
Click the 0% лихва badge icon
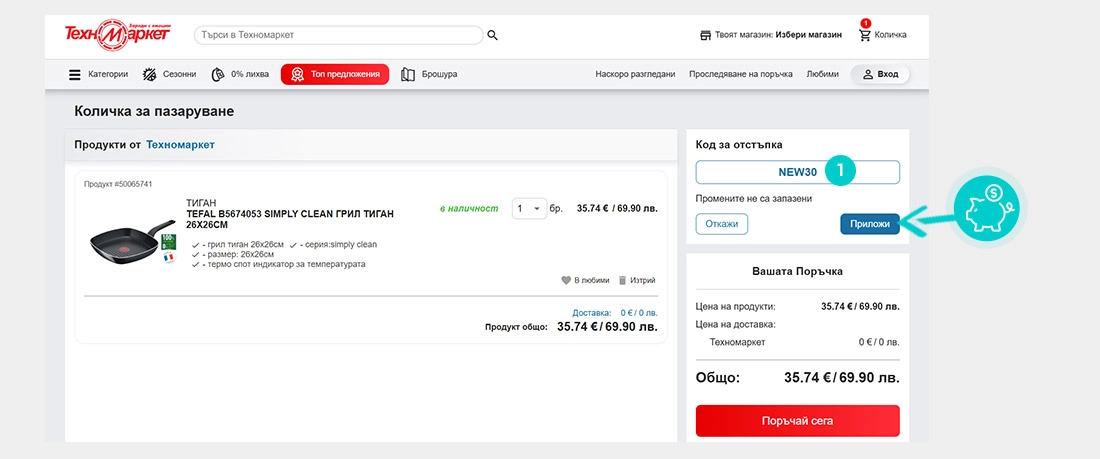pyautogui.click(x=218, y=74)
